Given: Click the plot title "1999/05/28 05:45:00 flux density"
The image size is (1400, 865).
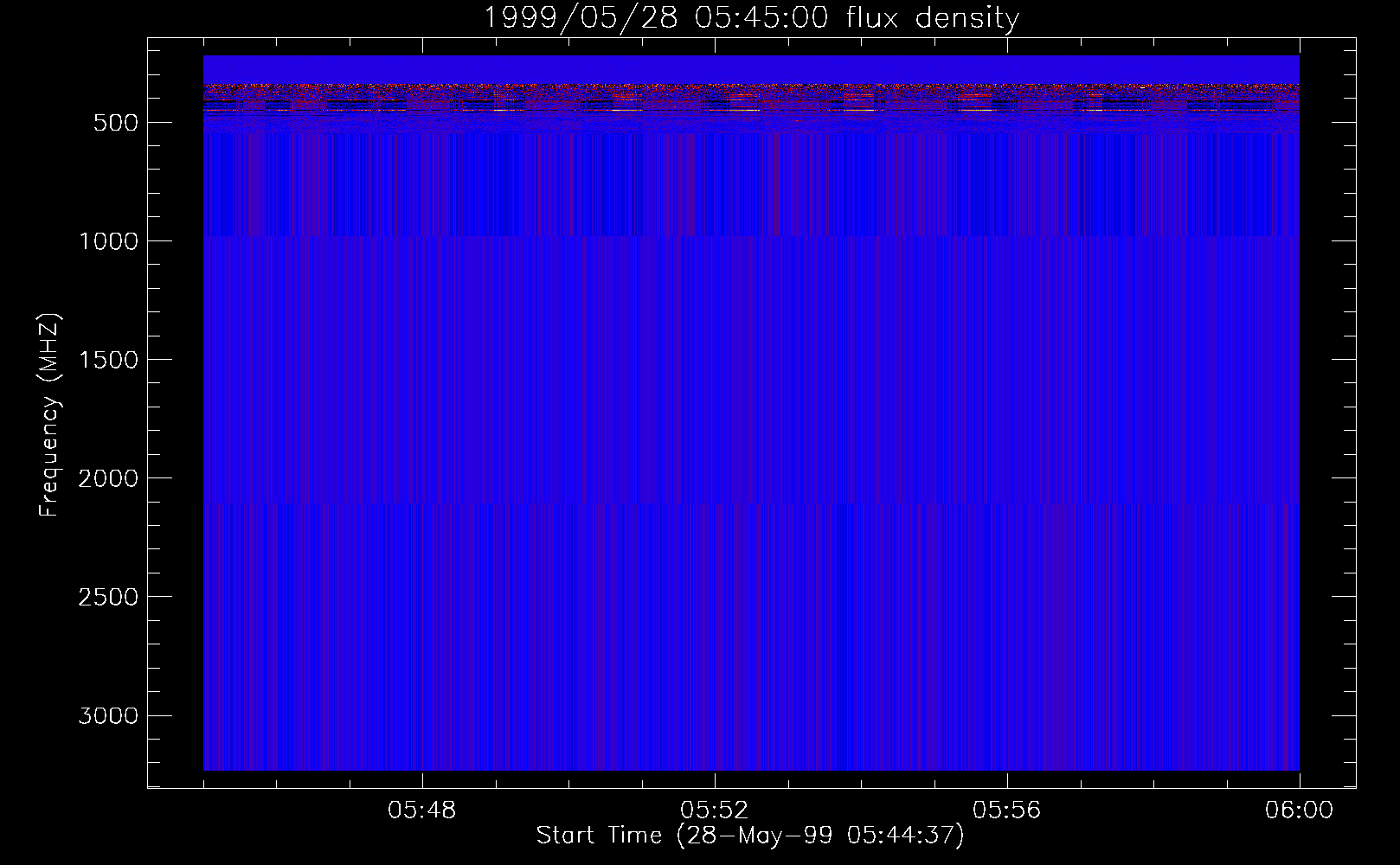Looking at the screenshot, I should coord(750,18).
